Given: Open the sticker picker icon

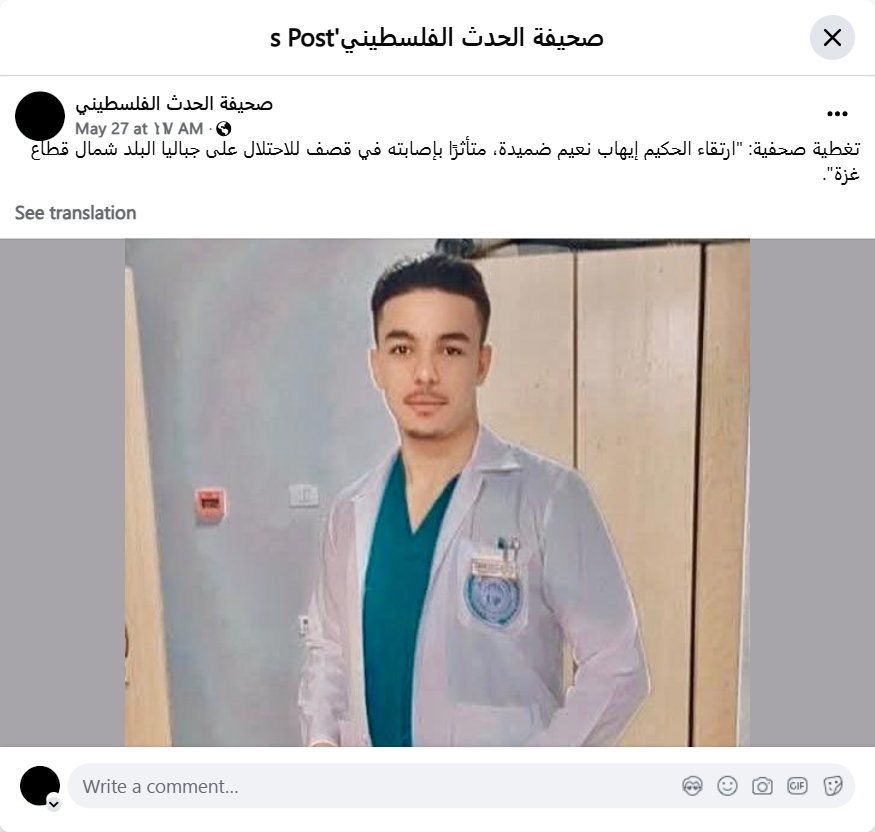Looking at the screenshot, I should point(832,786).
